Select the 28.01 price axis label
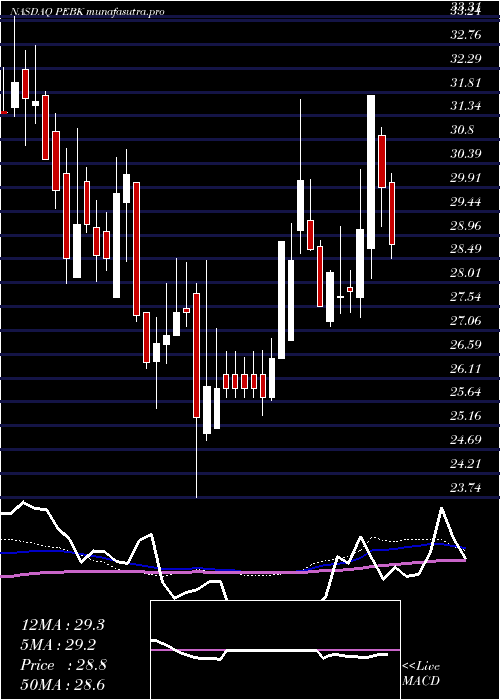Image resolution: width=500 pixels, height=700 pixels. (x=466, y=272)
